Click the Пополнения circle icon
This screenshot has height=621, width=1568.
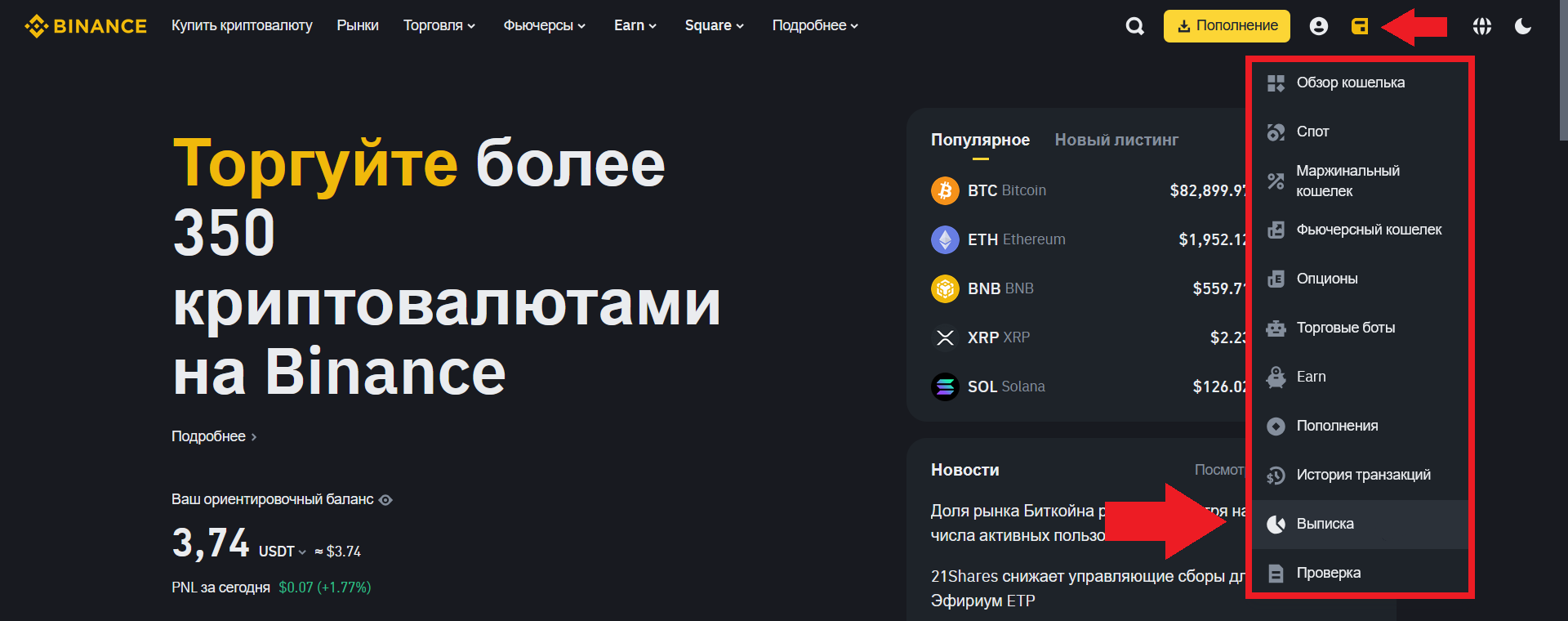point(1276,426)
